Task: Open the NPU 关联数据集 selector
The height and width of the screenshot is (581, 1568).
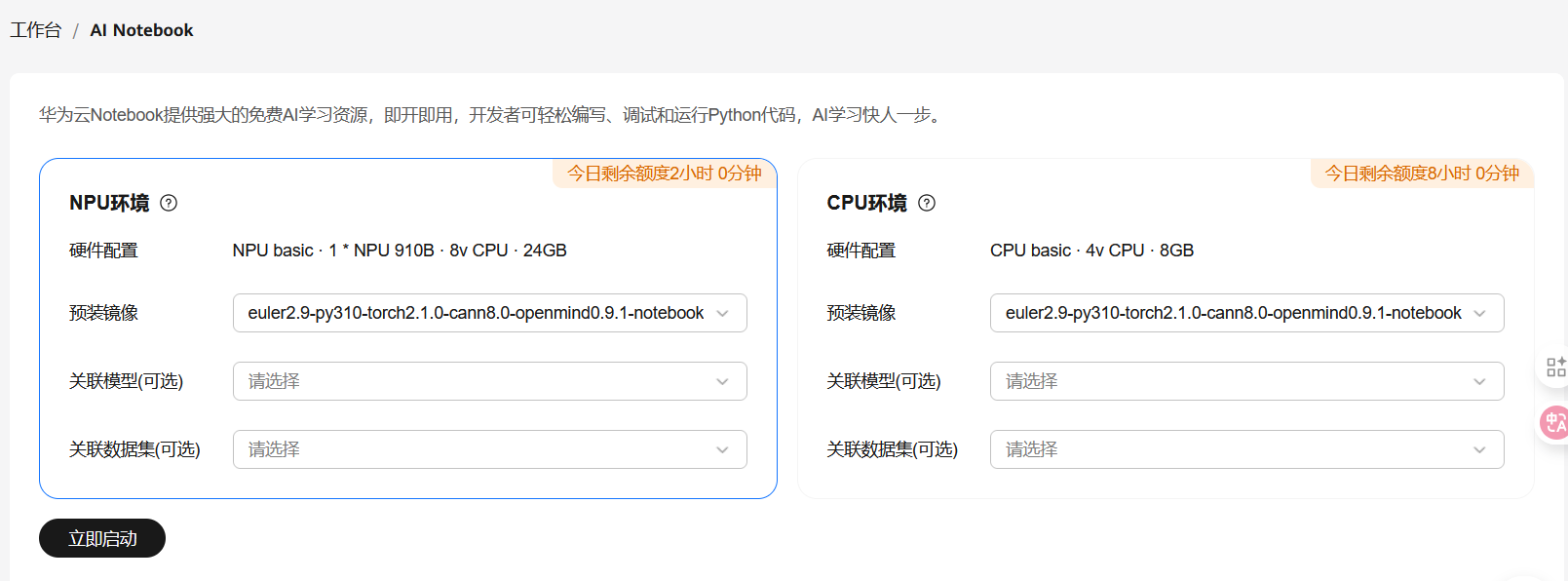Action: click(489, 449)
